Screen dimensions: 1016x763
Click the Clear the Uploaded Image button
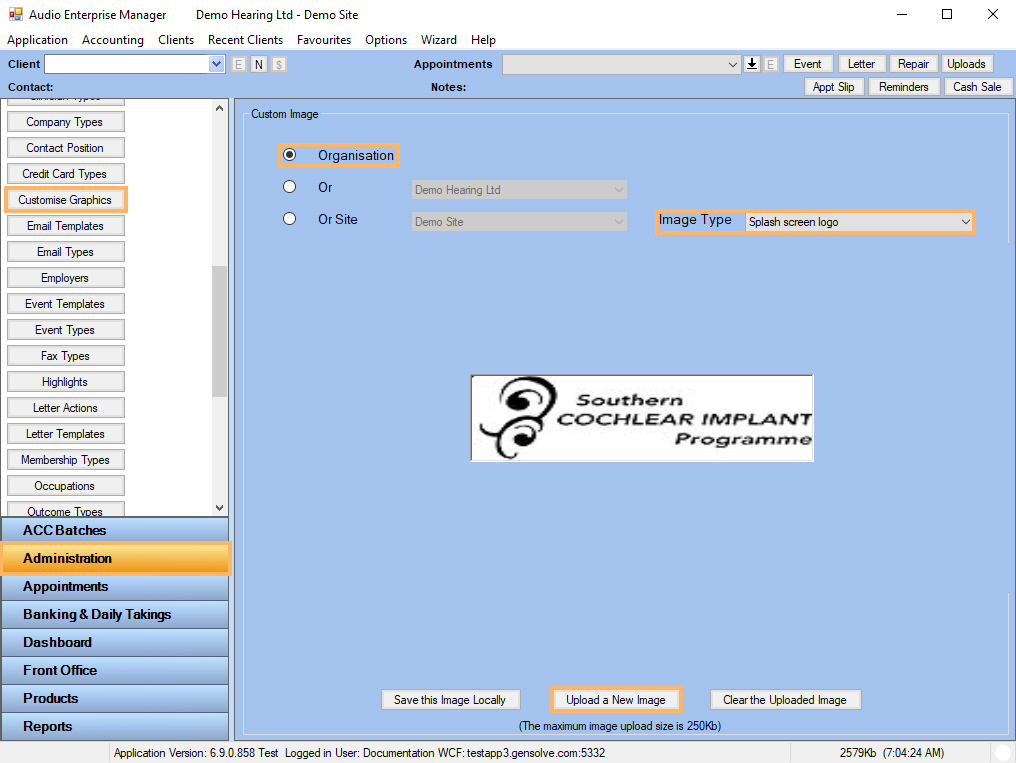coord(785,700)
